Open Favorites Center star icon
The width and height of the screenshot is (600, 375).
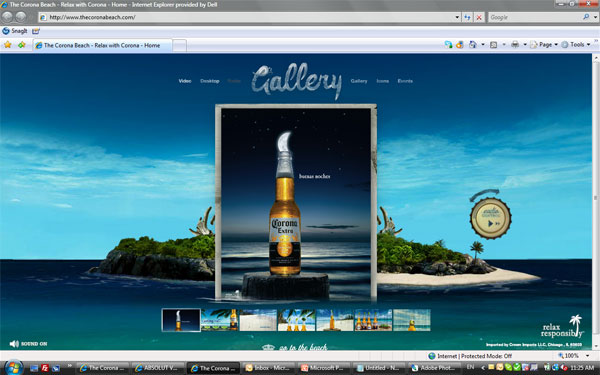(8, 45)
